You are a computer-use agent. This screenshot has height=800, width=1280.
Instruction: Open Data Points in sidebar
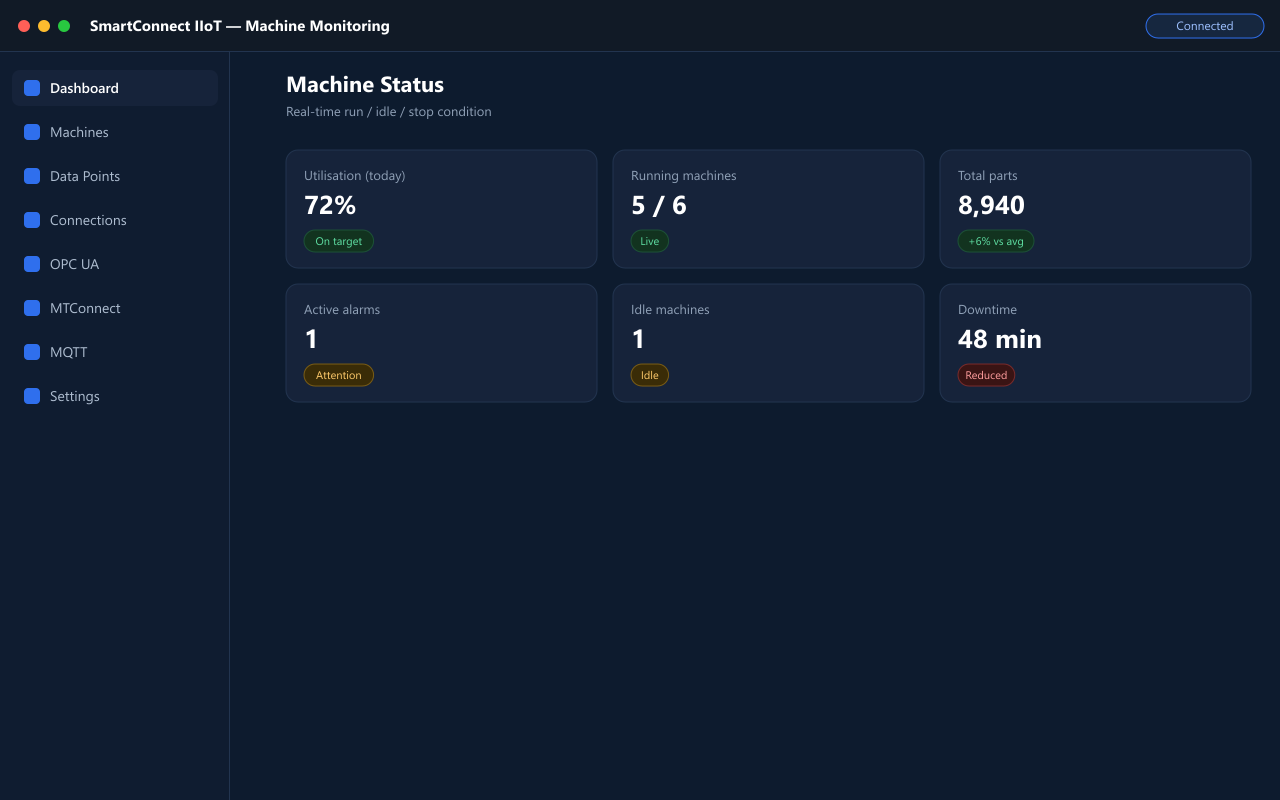point(115,176)
